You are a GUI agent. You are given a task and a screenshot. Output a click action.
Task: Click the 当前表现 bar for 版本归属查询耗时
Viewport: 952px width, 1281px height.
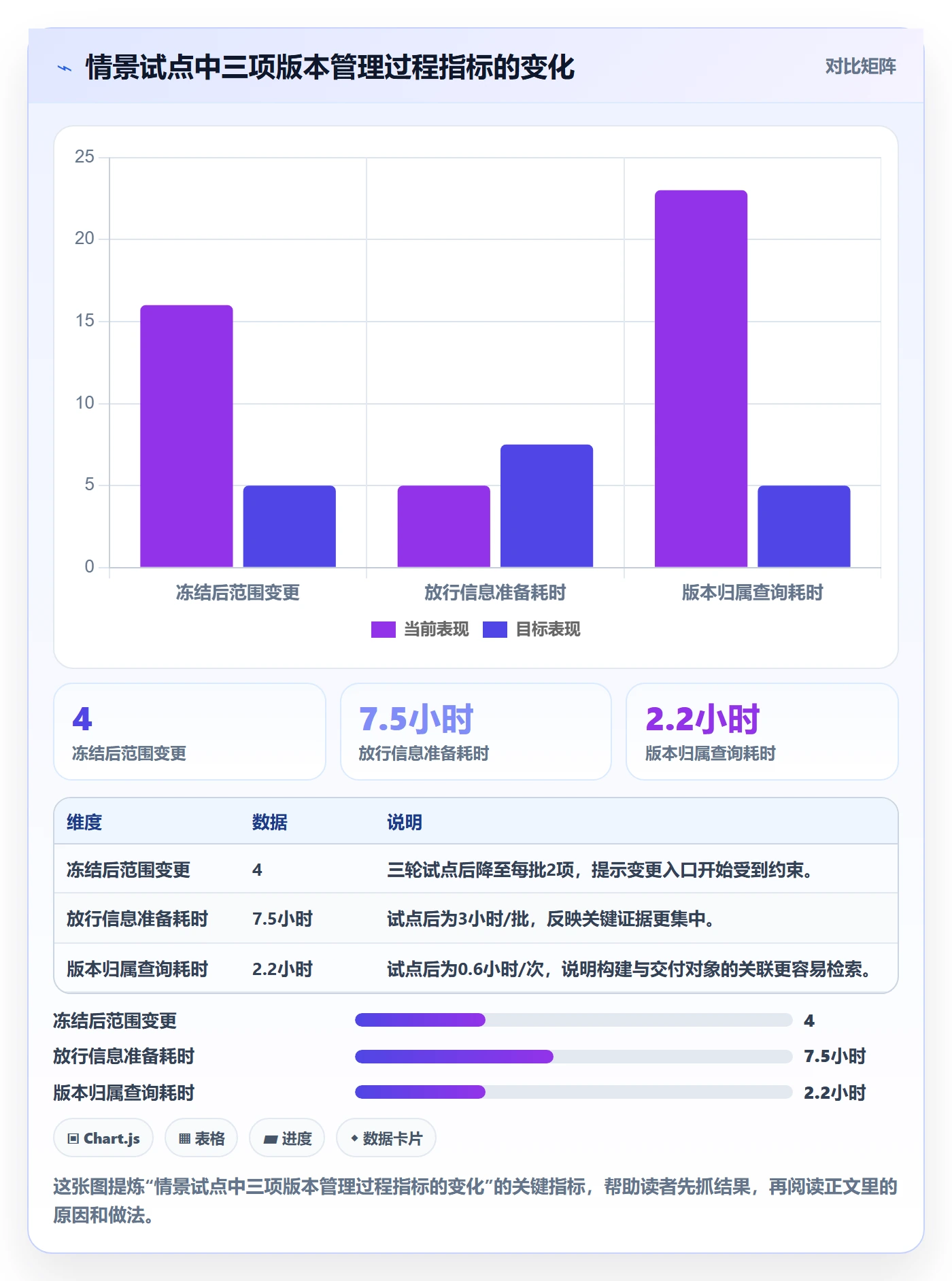coord(701,379)
